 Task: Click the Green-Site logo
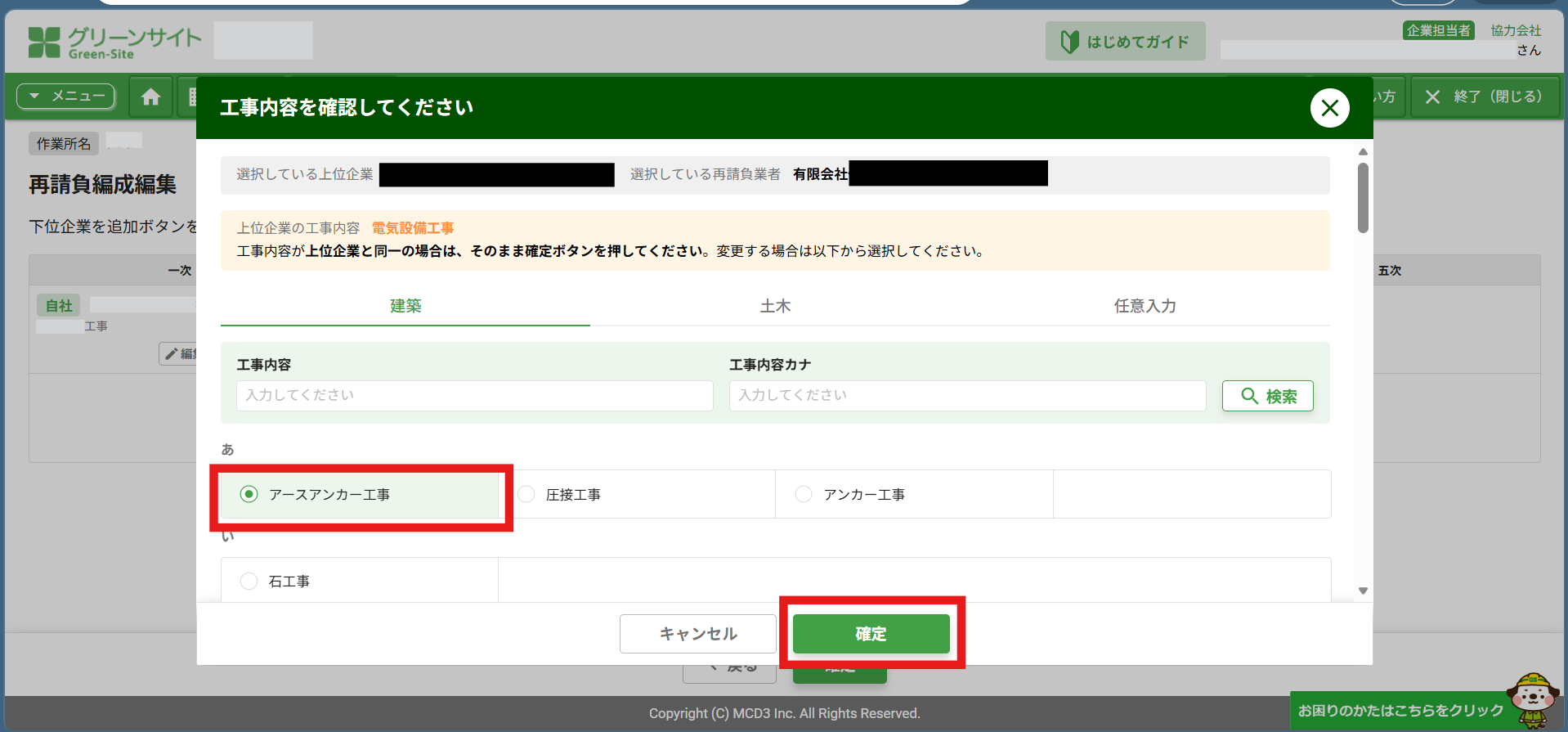114,43
